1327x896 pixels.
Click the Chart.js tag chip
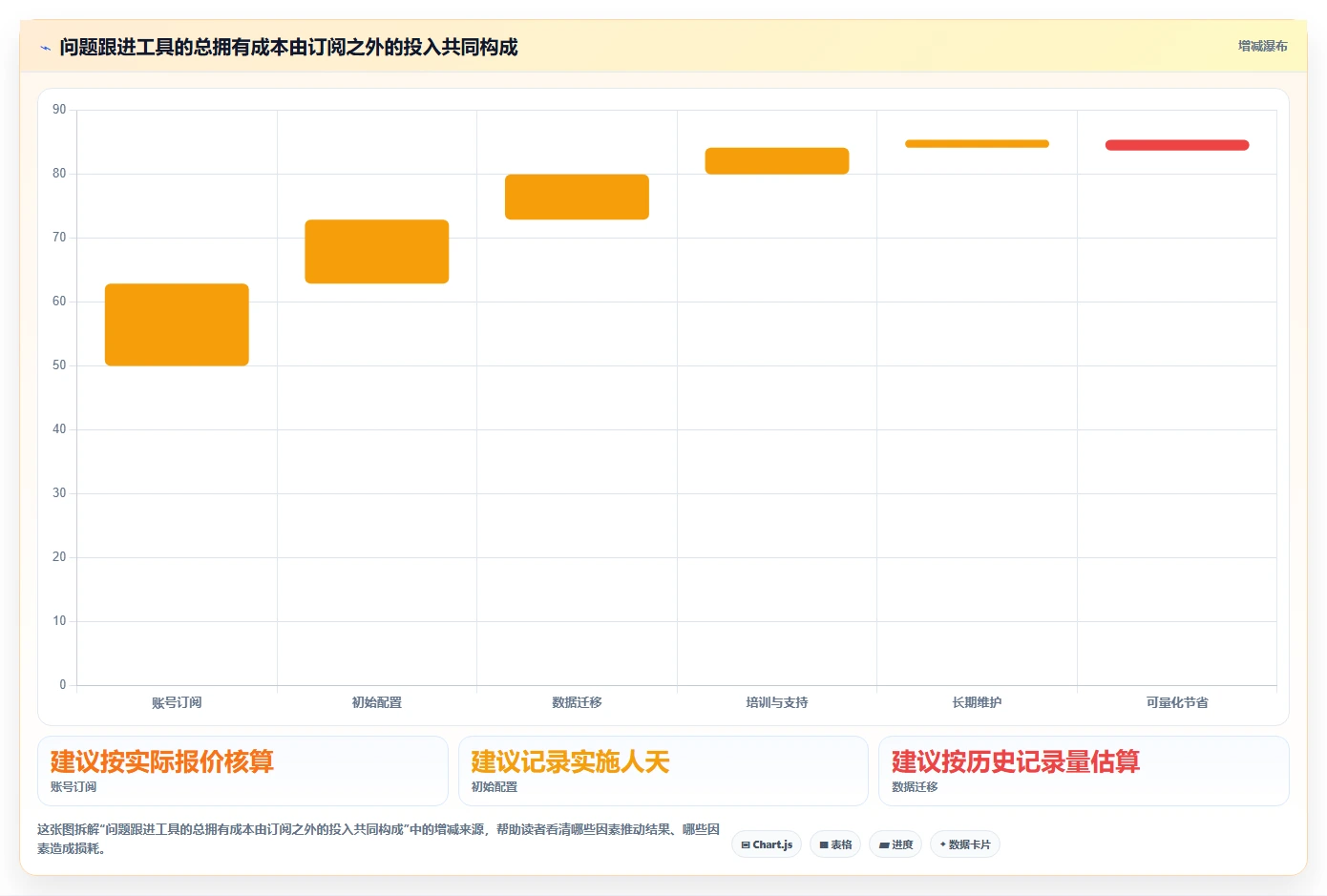tap(767, 844)
